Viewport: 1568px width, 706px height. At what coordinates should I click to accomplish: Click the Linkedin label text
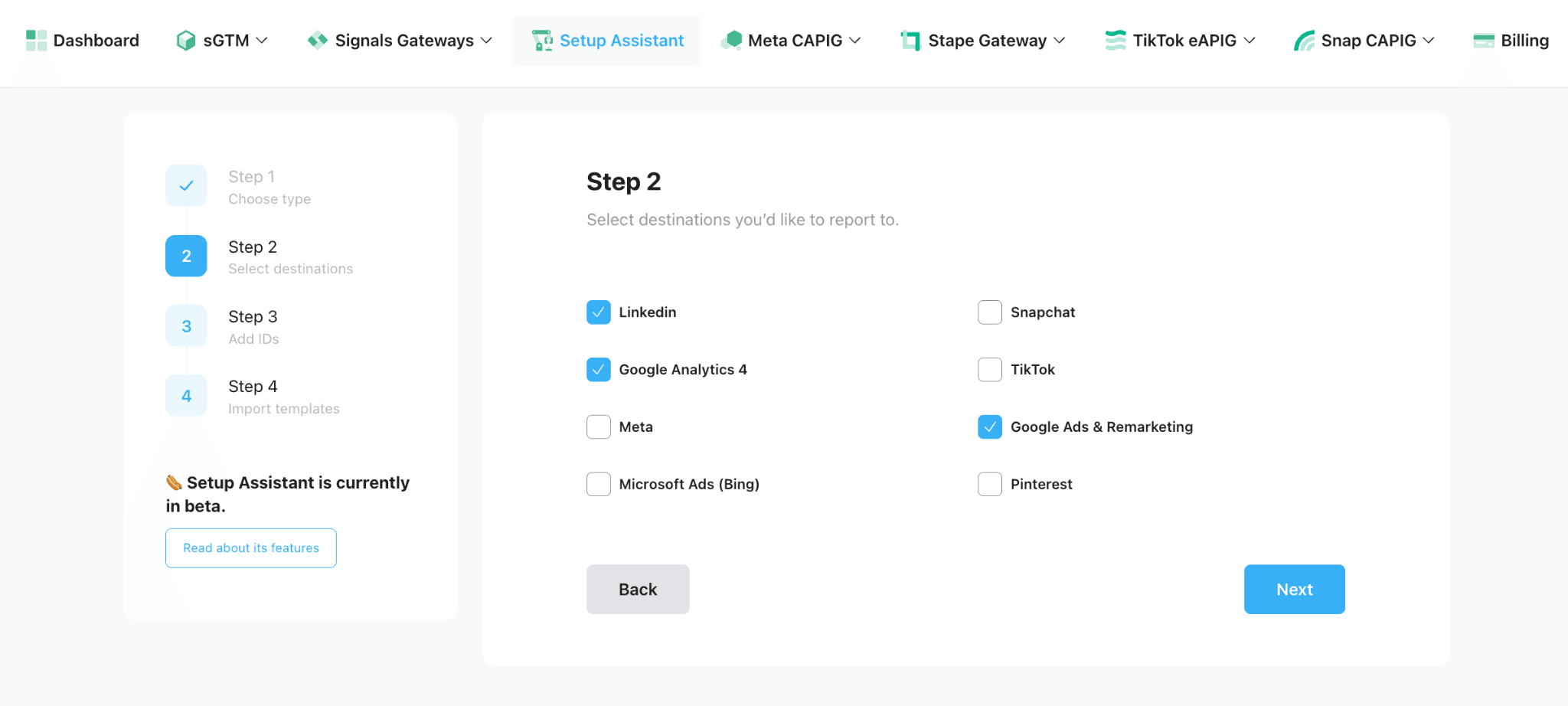point(648,312)
